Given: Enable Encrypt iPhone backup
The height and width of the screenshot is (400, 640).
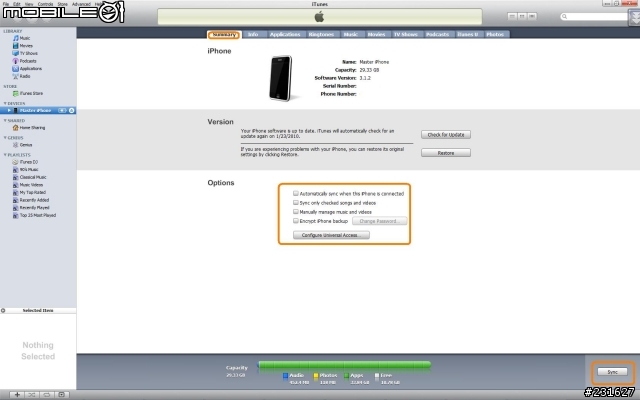Looking at the screenshot, I should coord(296,221).
